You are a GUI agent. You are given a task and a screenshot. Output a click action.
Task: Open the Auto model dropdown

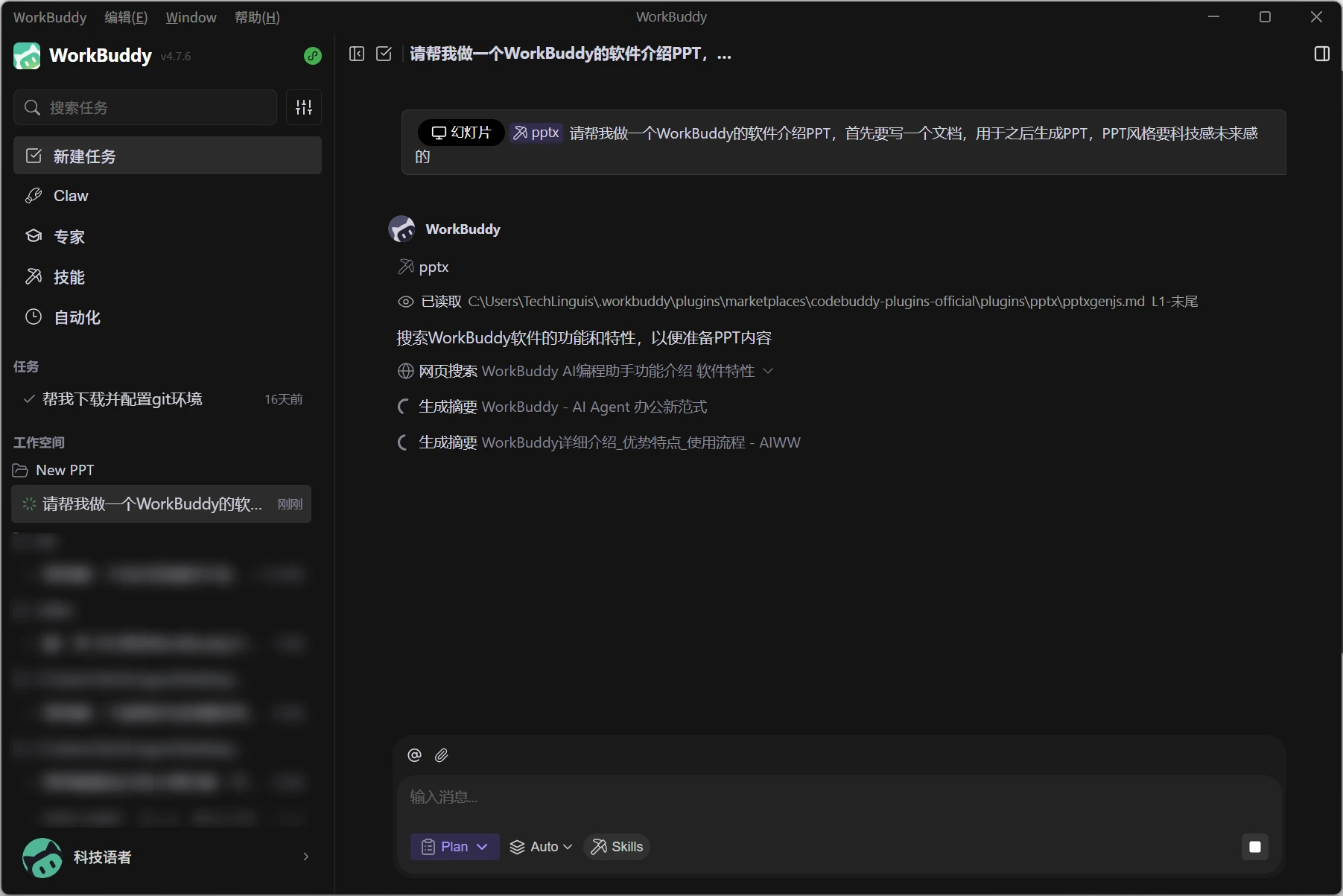(541, 847)
